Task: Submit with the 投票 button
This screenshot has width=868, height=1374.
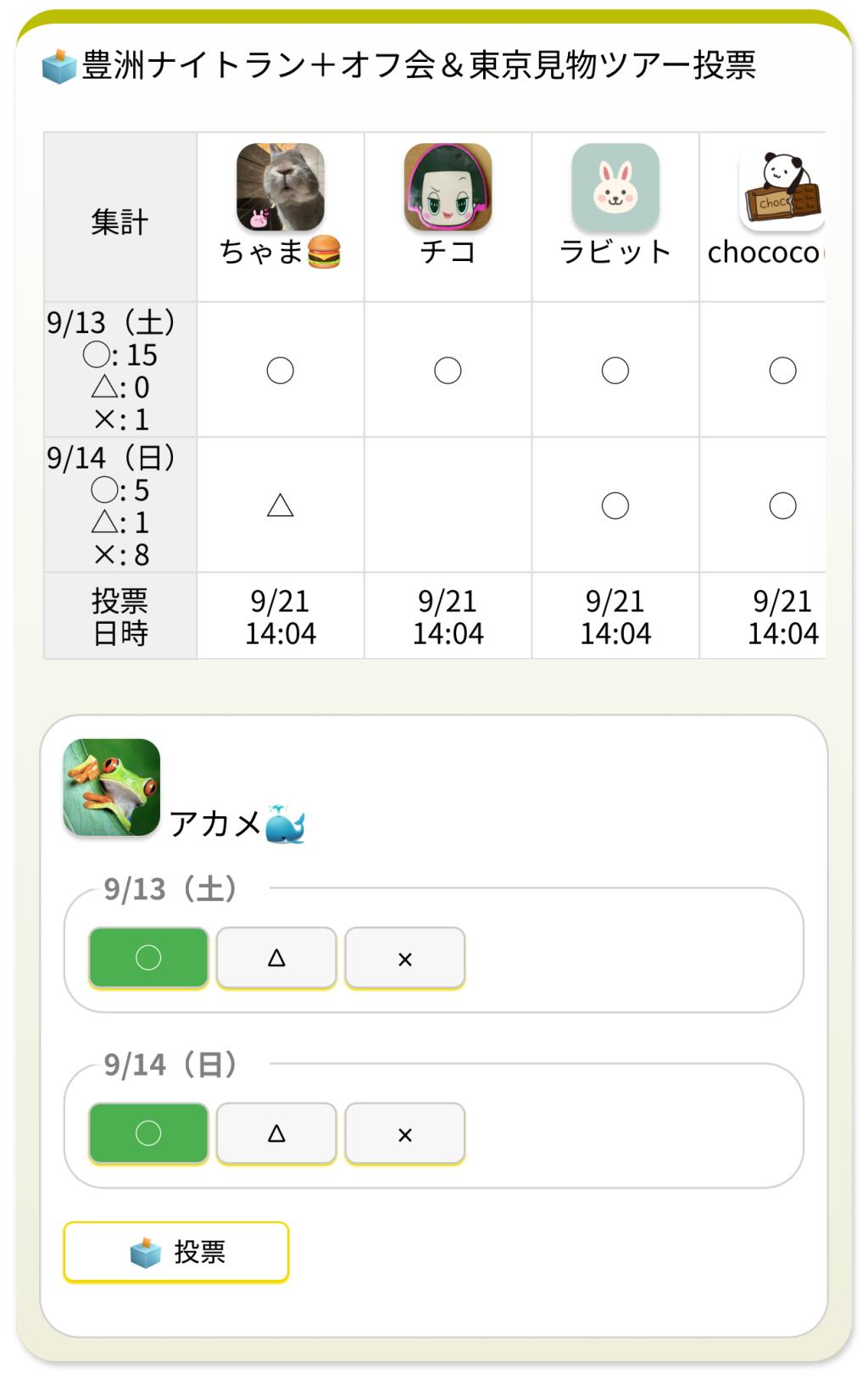Action: (176, 1251)
